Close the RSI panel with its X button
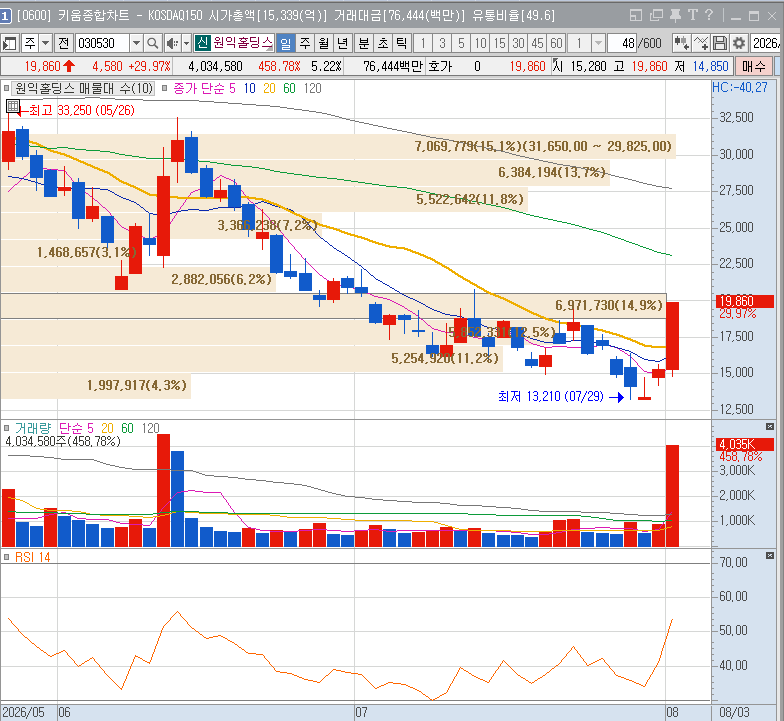This screenshot has height=721, width=784. click(770, 556)
